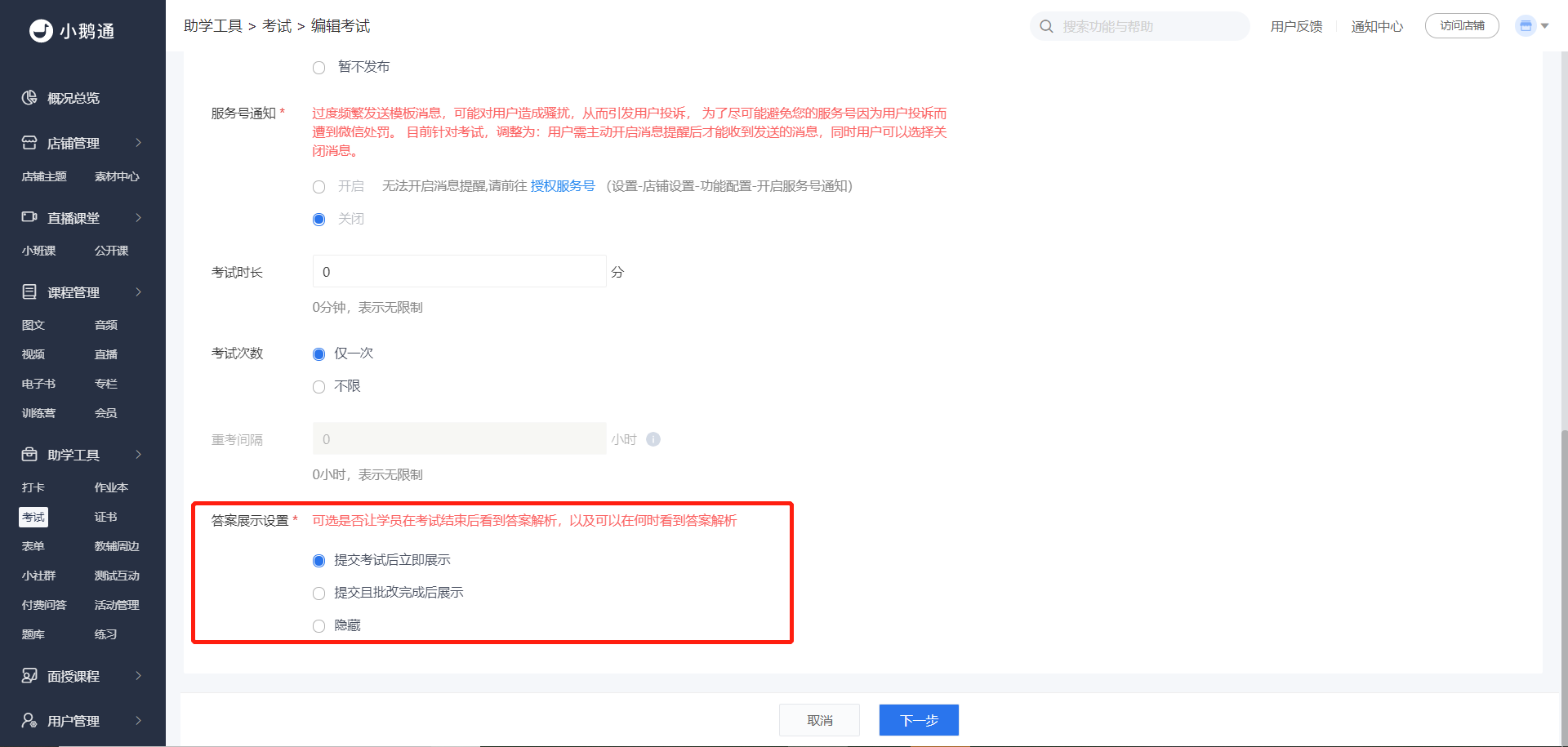Click the 访问店铺 button
This screenshot has height=747, width=1568.
click(1462, 26)
